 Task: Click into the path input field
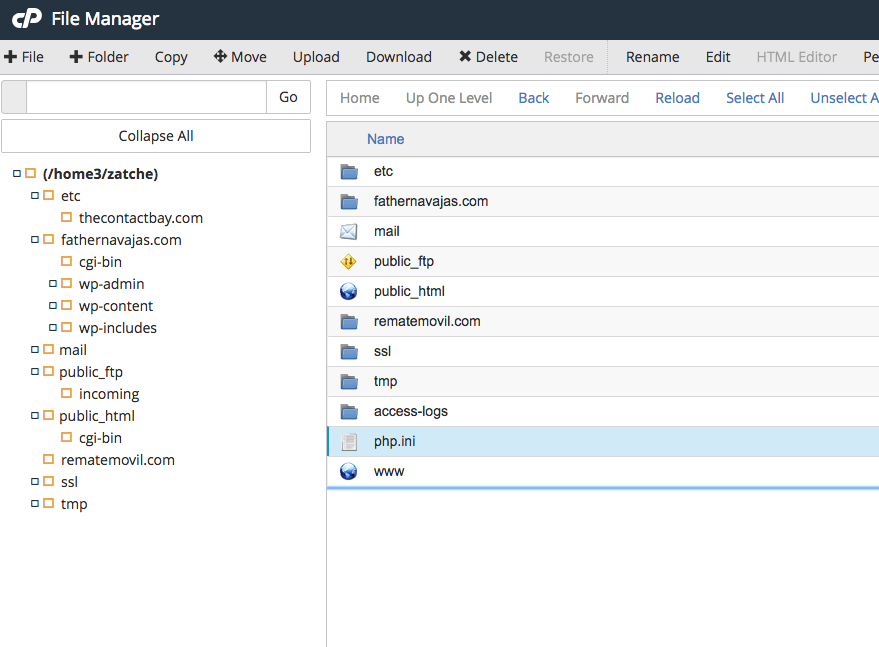(x=146, y=97)
